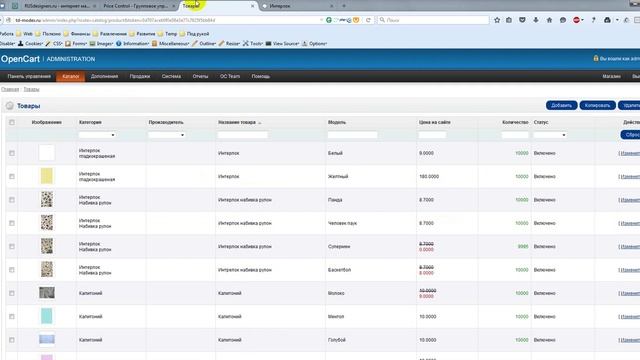640x360 pixels.
Task: Click the page reload icon
Action: click(x=368, y=20)
